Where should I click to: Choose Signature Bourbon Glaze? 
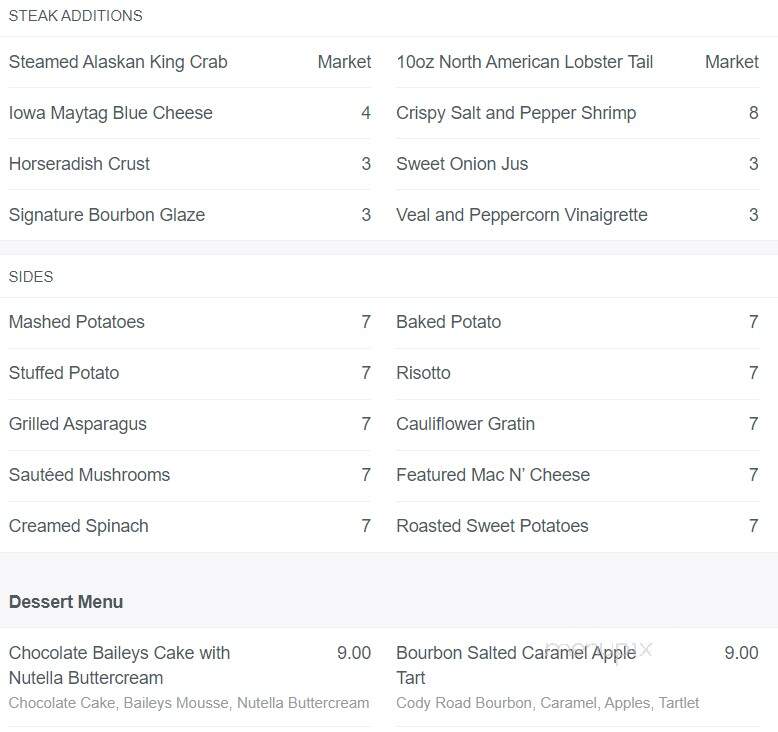tap(107, 215)
